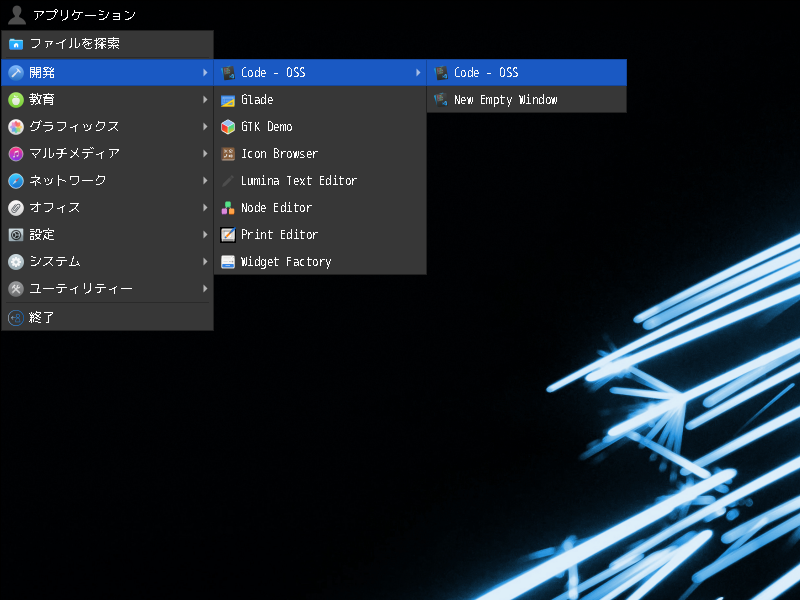Click the music note icon for マルチメディア
The height and width of the screenshot is (600, 800).
tap(16, 154)
